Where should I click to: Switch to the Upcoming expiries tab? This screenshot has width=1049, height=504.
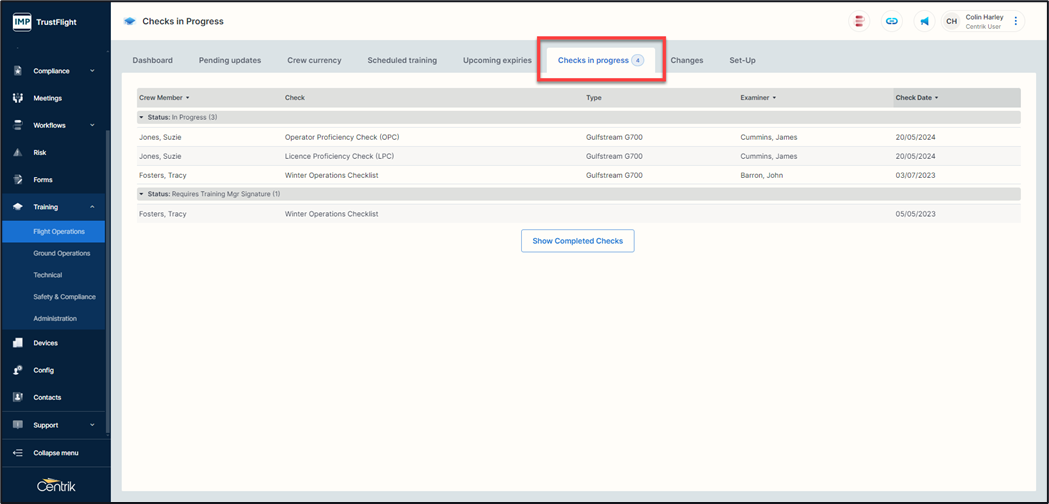coord(497,60)
